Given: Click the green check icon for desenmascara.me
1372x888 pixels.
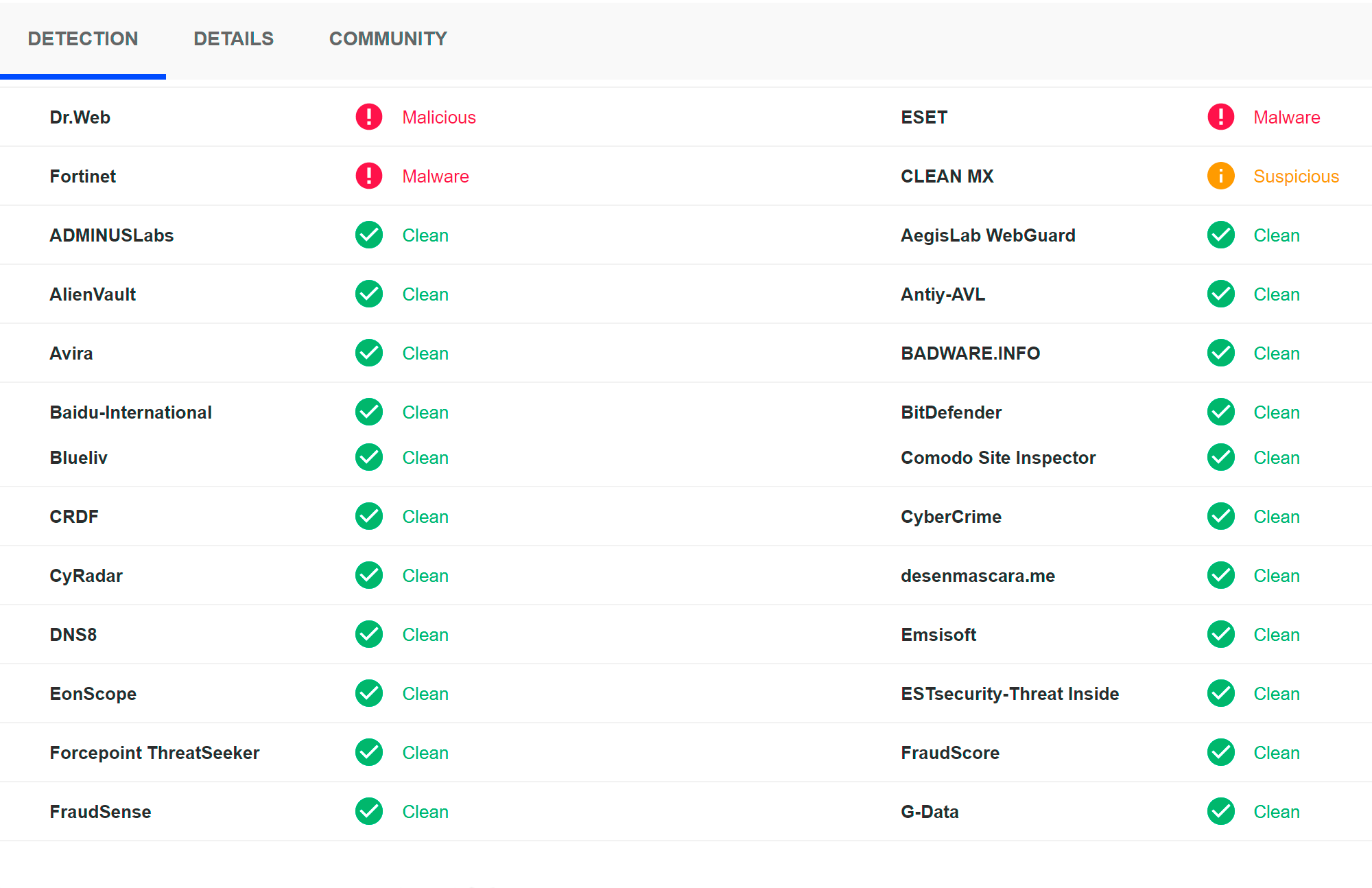Looking at the screenshot, I should (x=1221, y=576).
